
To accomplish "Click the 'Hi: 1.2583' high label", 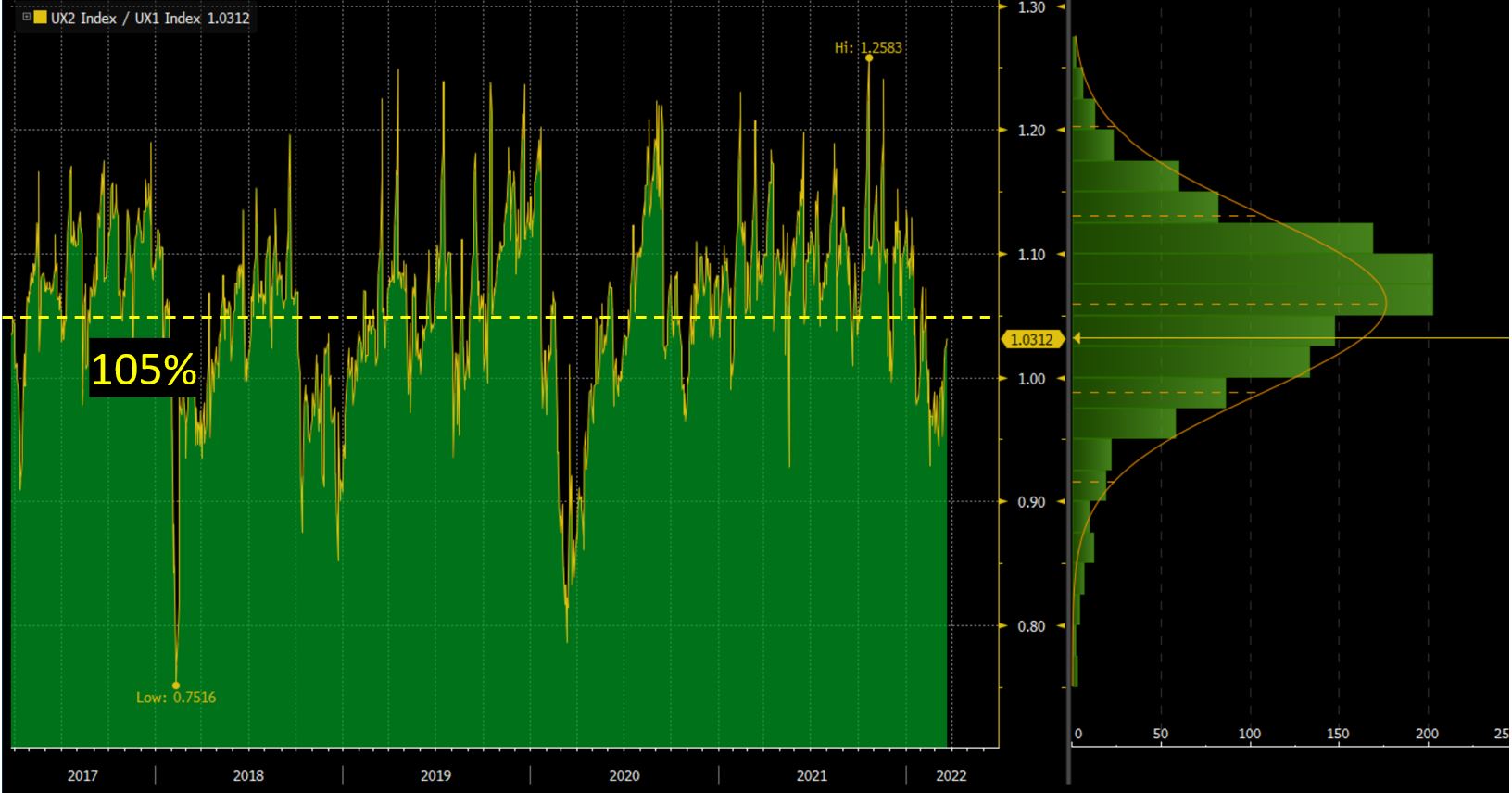I will coord(868,47).
